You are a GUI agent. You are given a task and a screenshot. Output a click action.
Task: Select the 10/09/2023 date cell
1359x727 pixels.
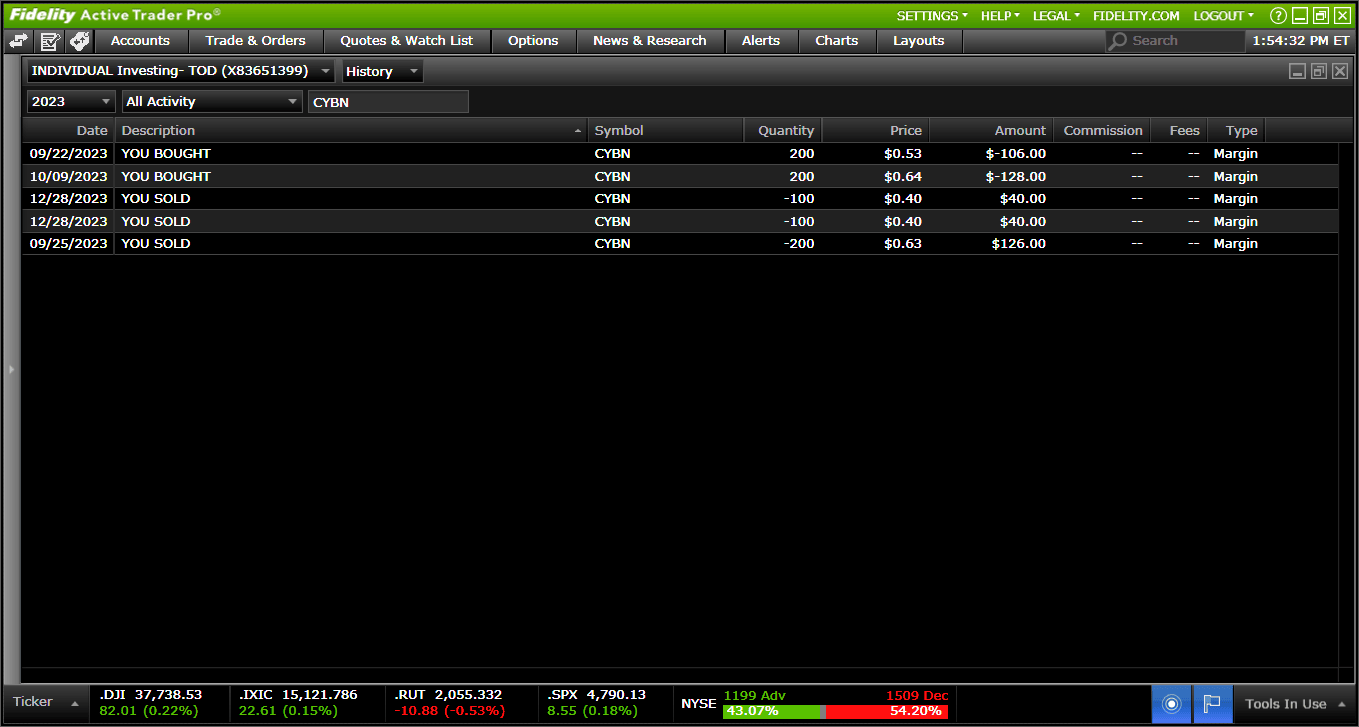coord(69,176)
